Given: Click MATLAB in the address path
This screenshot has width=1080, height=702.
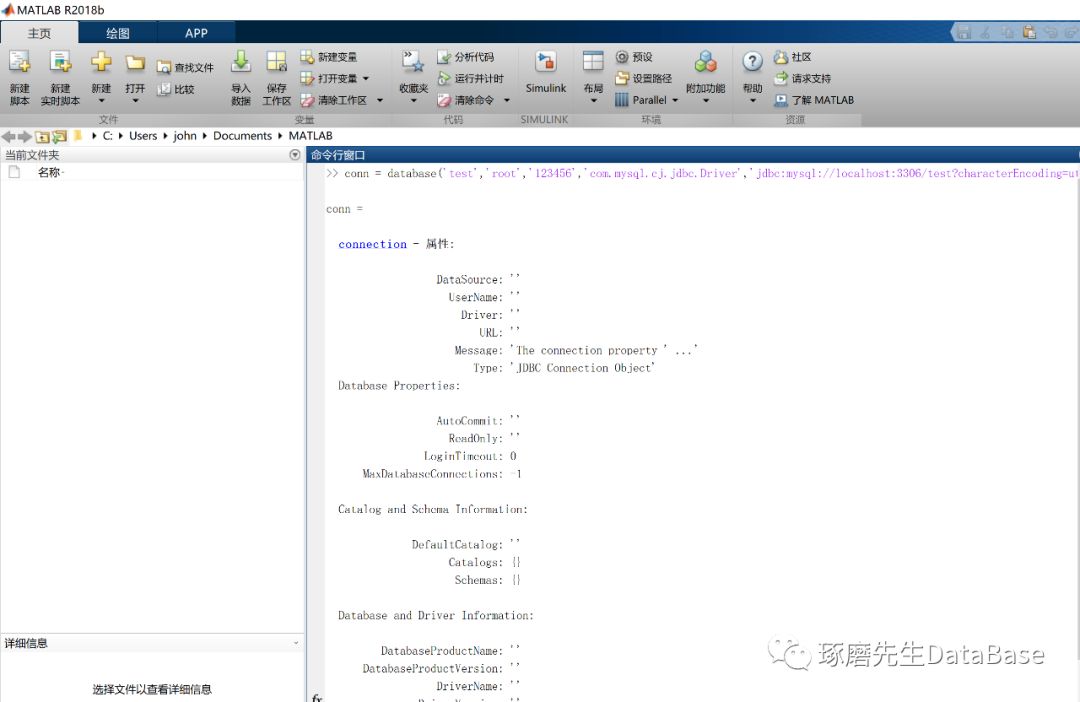Looking at the screenshot, I should pyautogui.click(x=311, y=136).
